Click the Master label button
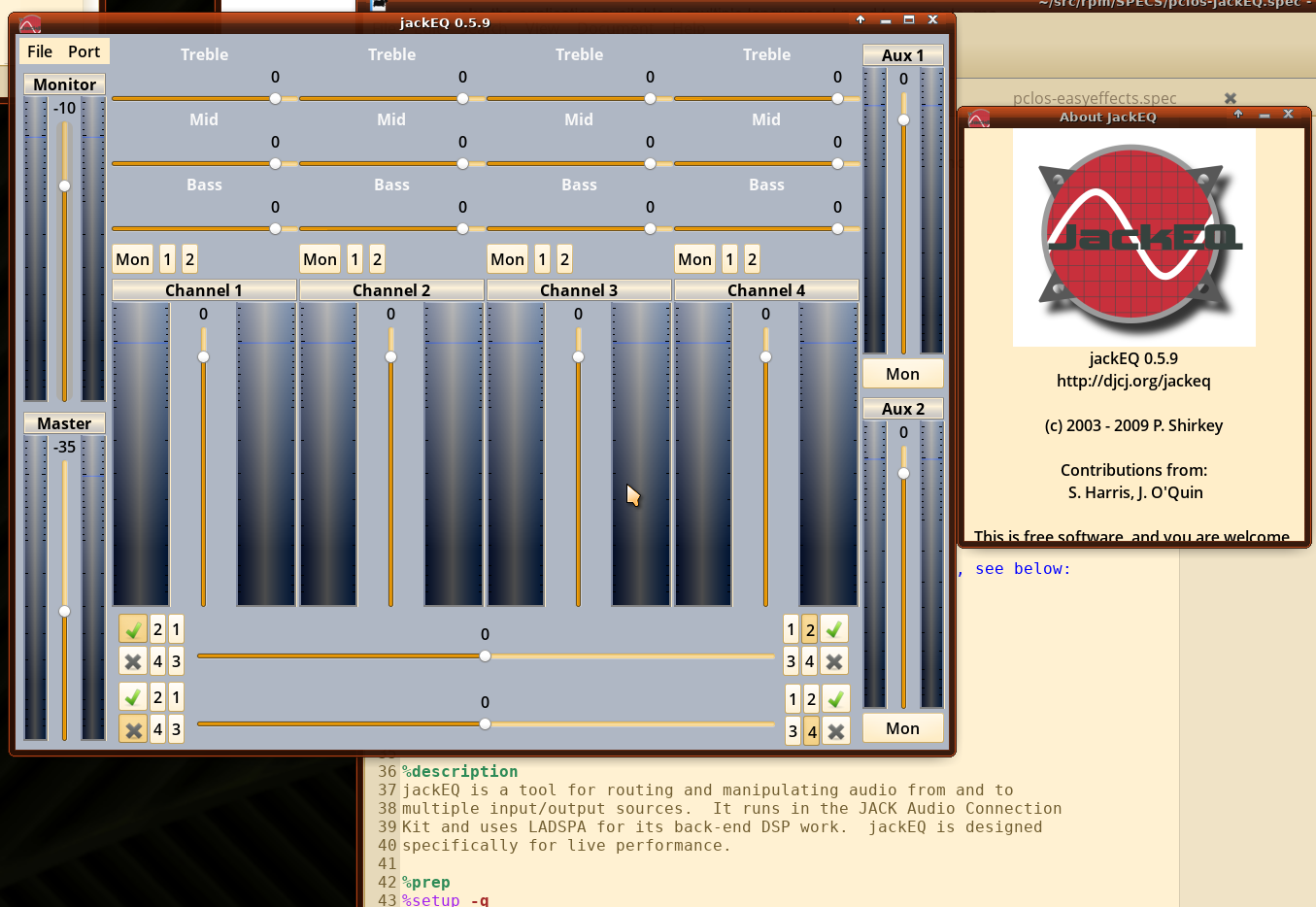This screenshot has height=907, width=1316. click(64, 423)
